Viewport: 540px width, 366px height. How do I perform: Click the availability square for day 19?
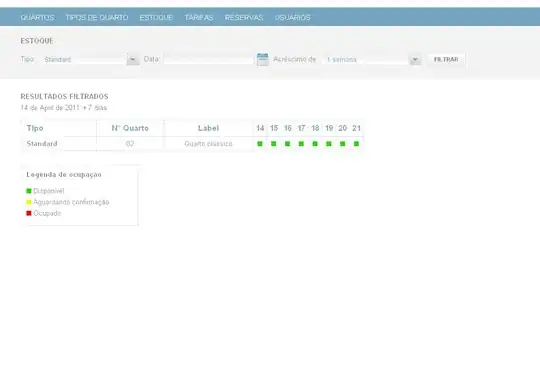tap(329, 144)
